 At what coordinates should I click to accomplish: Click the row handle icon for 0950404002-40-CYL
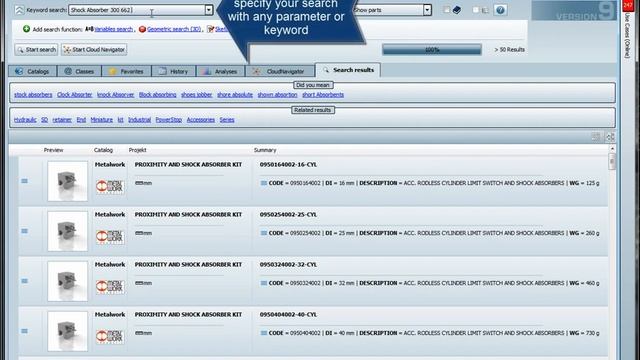[x=24, y=331]
